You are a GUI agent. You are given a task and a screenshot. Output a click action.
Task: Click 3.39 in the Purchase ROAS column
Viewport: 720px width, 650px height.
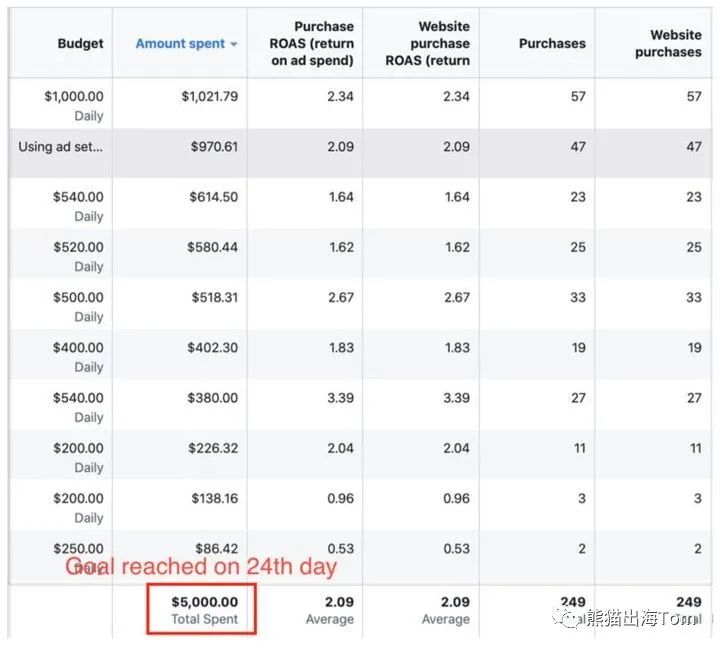pyautogui.click(x=340, y=398)
